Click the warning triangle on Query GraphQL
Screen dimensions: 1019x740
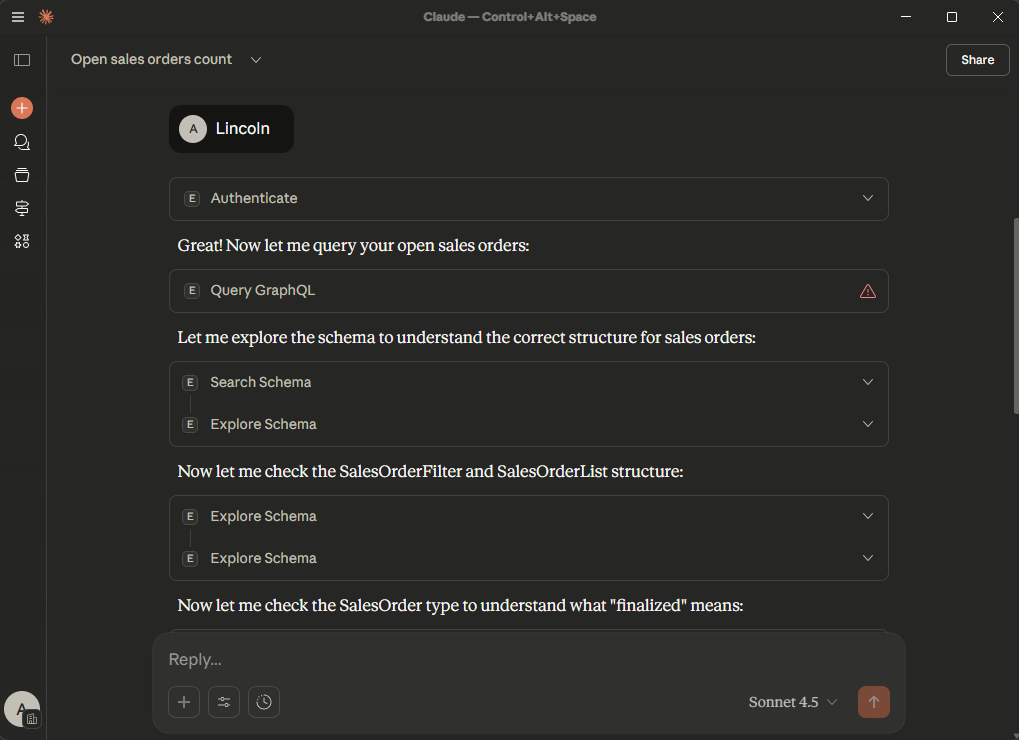868,291
